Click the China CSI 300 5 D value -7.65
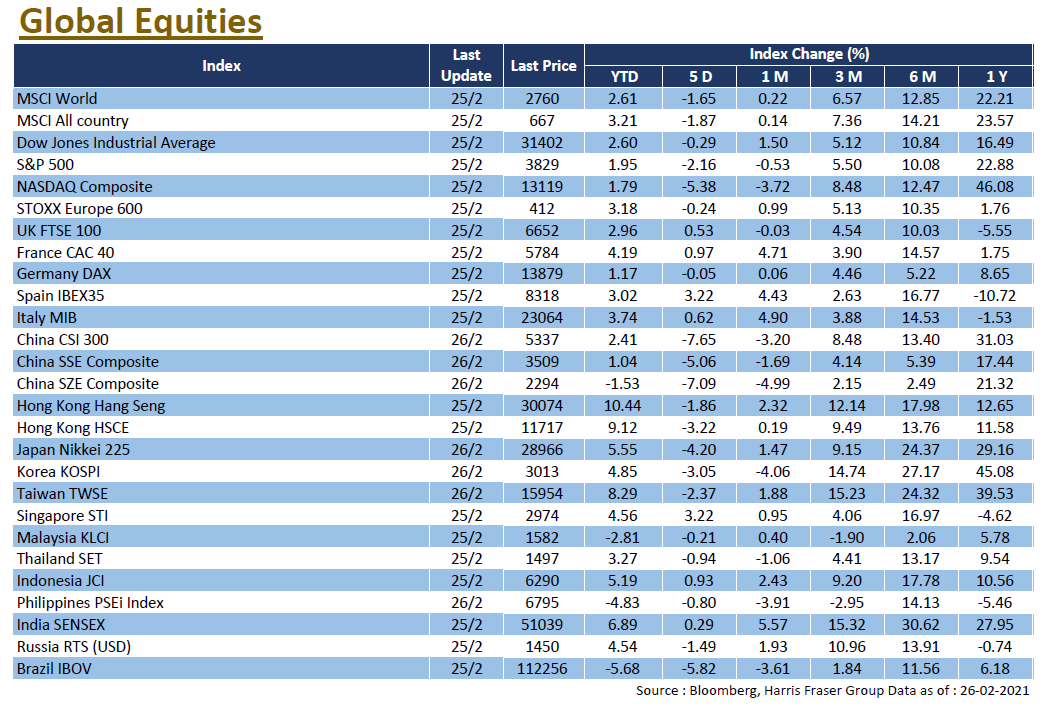 pyautogui.click(x=698, y=340)
